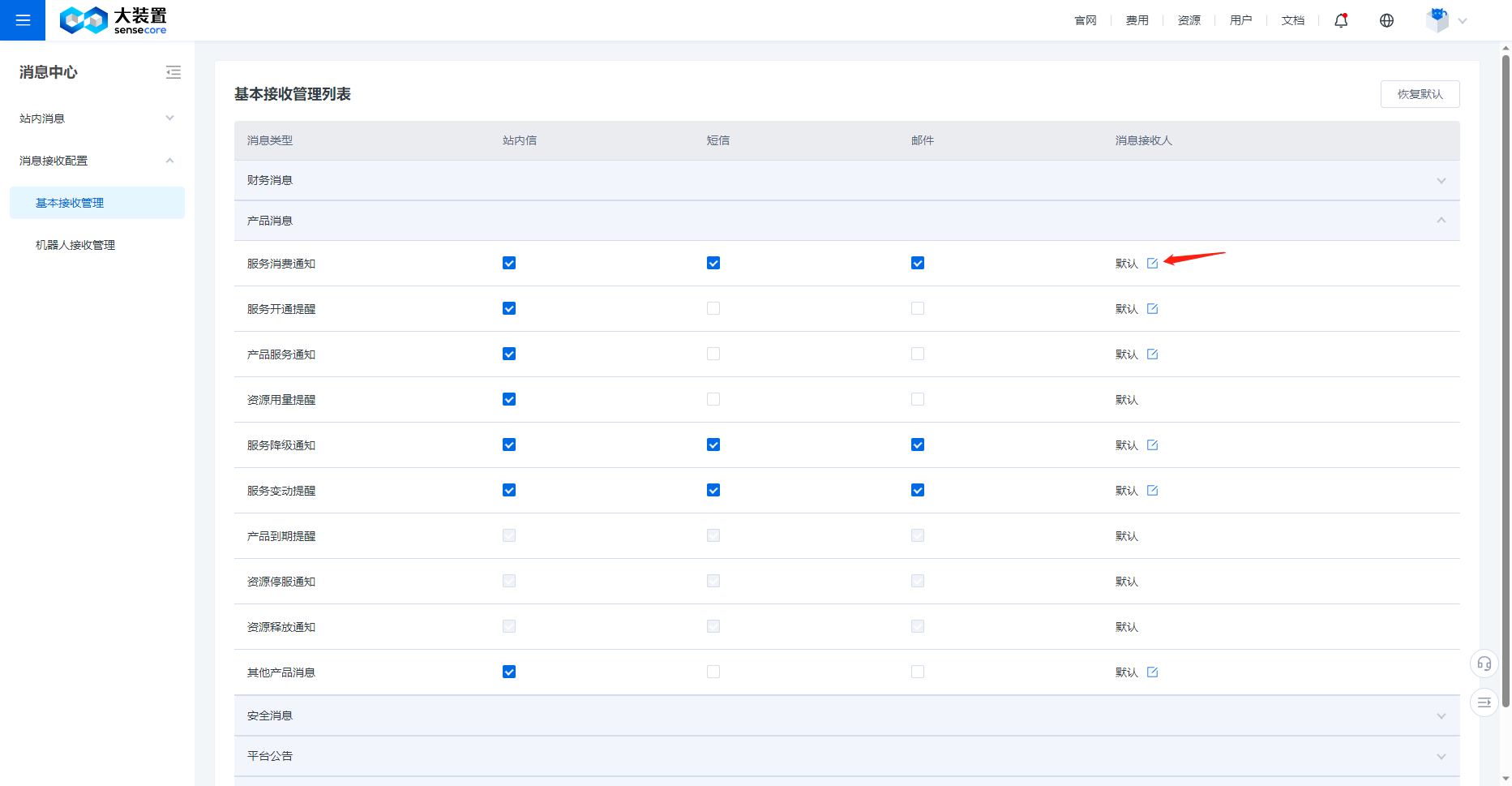Edit recipient for 服务变动提醒
The height and width of the screenshot is (786, 1512).
[x=1153, y=491]
